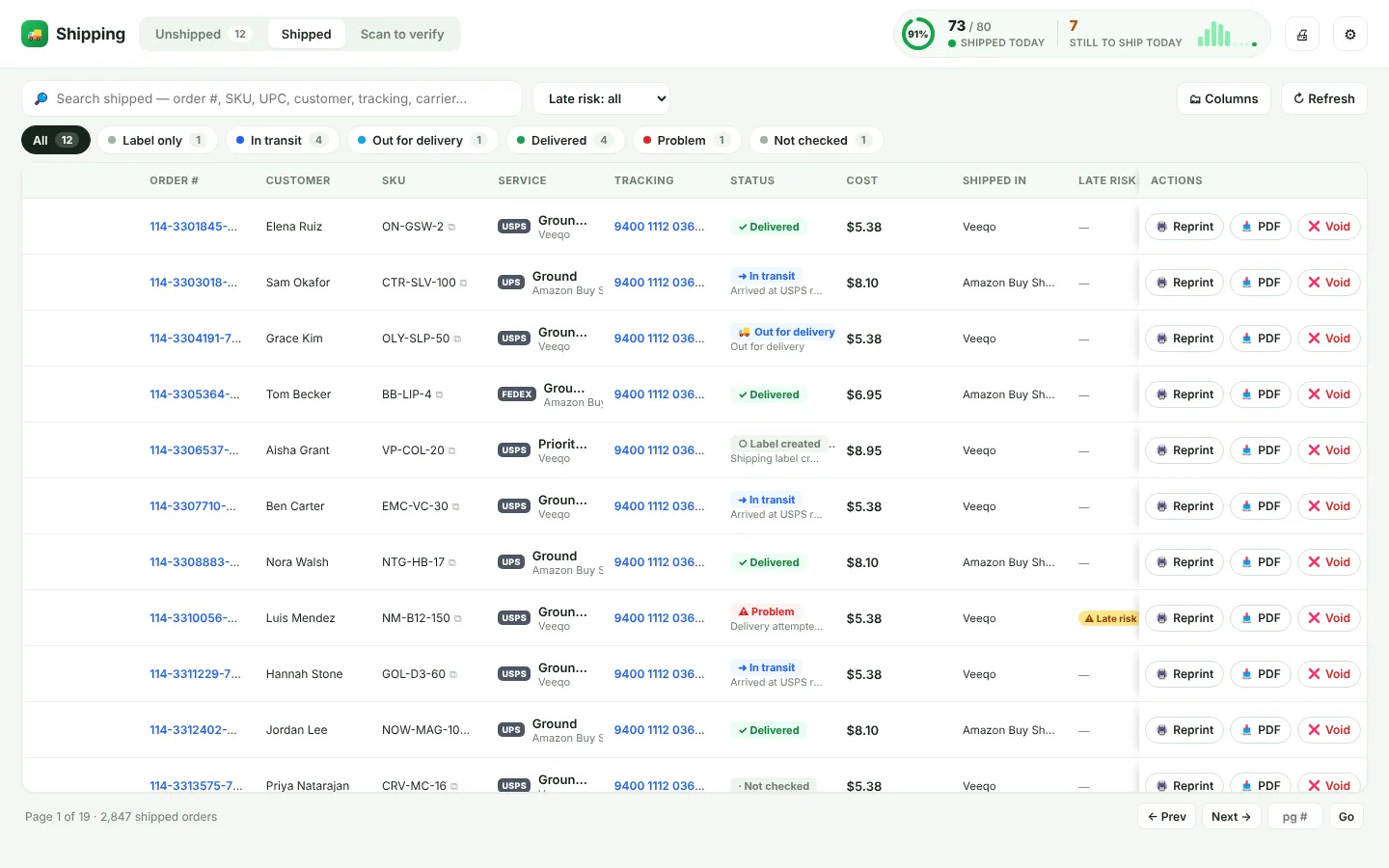
Task: Toggle the In transit filter chip
Action: 282,140
